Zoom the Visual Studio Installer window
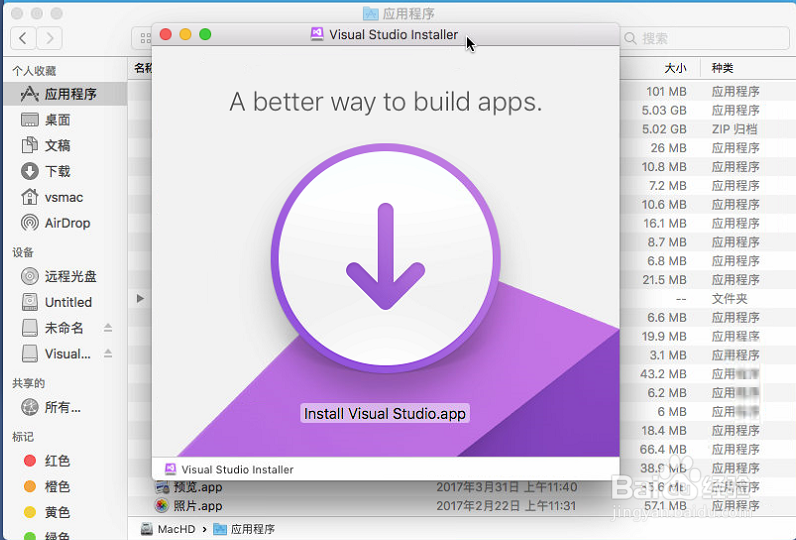This screenshot has height=540, width=796. click(205, 35)
